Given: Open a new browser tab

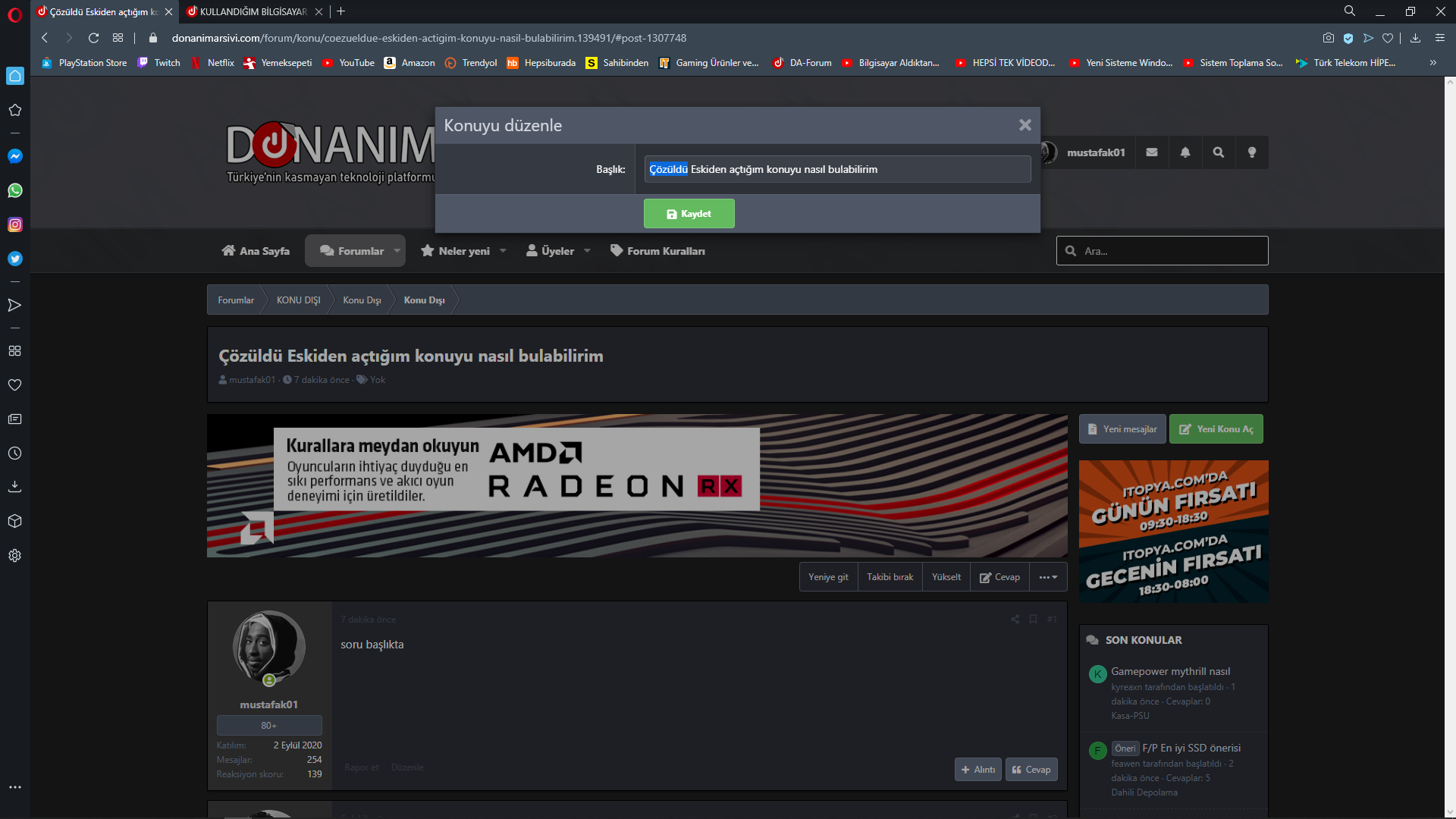Looking at the screenshot, I should click(341, 11).
